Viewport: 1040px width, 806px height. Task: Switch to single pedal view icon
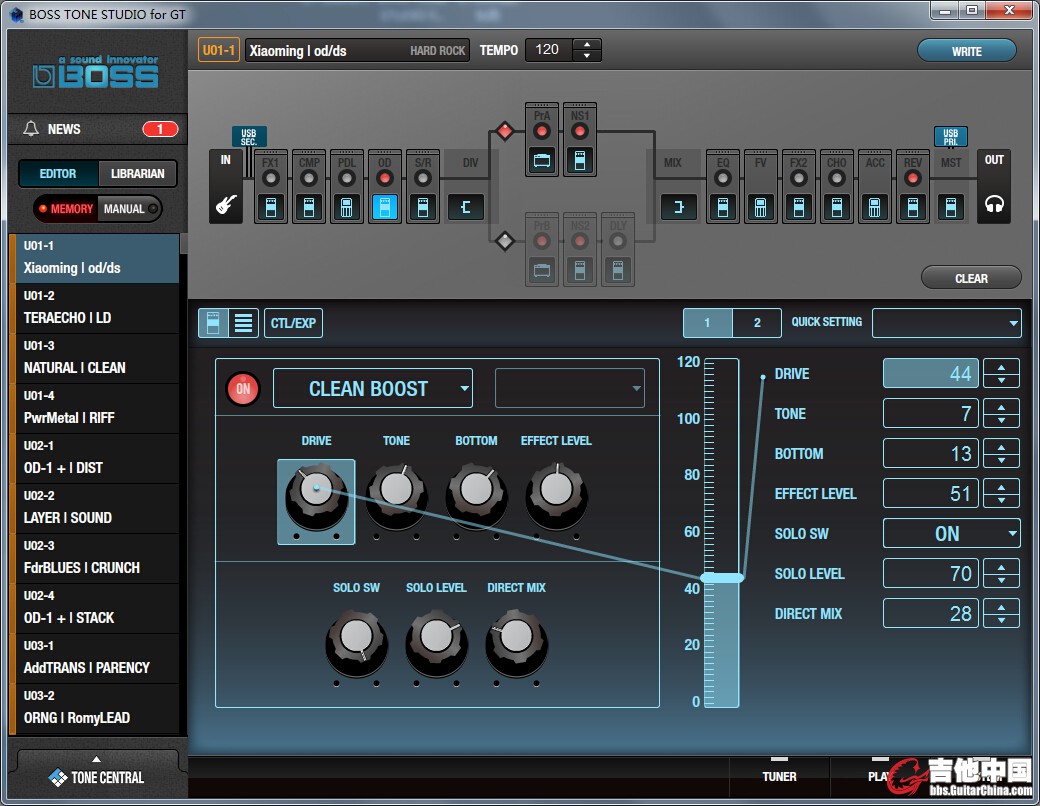[213, 323]
